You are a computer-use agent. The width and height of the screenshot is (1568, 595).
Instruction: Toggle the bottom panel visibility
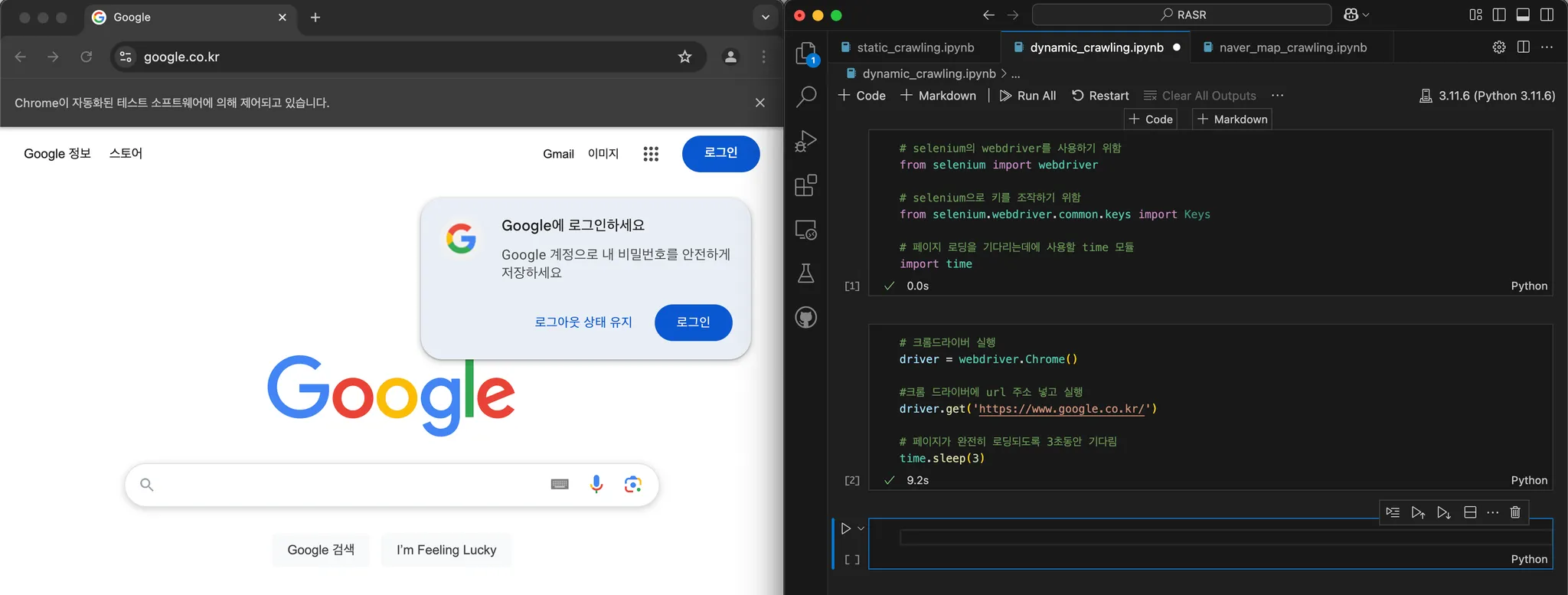(x=1523, y=15)
